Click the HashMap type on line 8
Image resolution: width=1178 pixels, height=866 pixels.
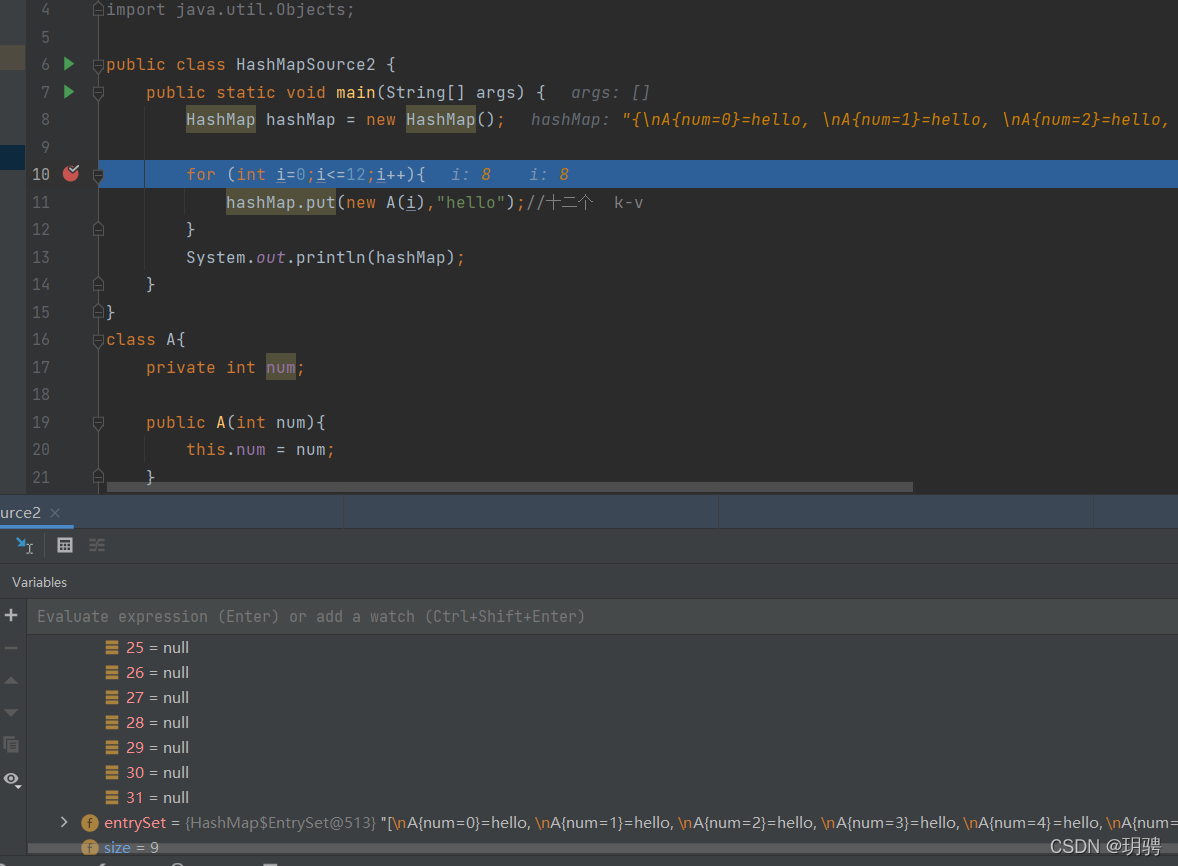(x=221, y=119)
